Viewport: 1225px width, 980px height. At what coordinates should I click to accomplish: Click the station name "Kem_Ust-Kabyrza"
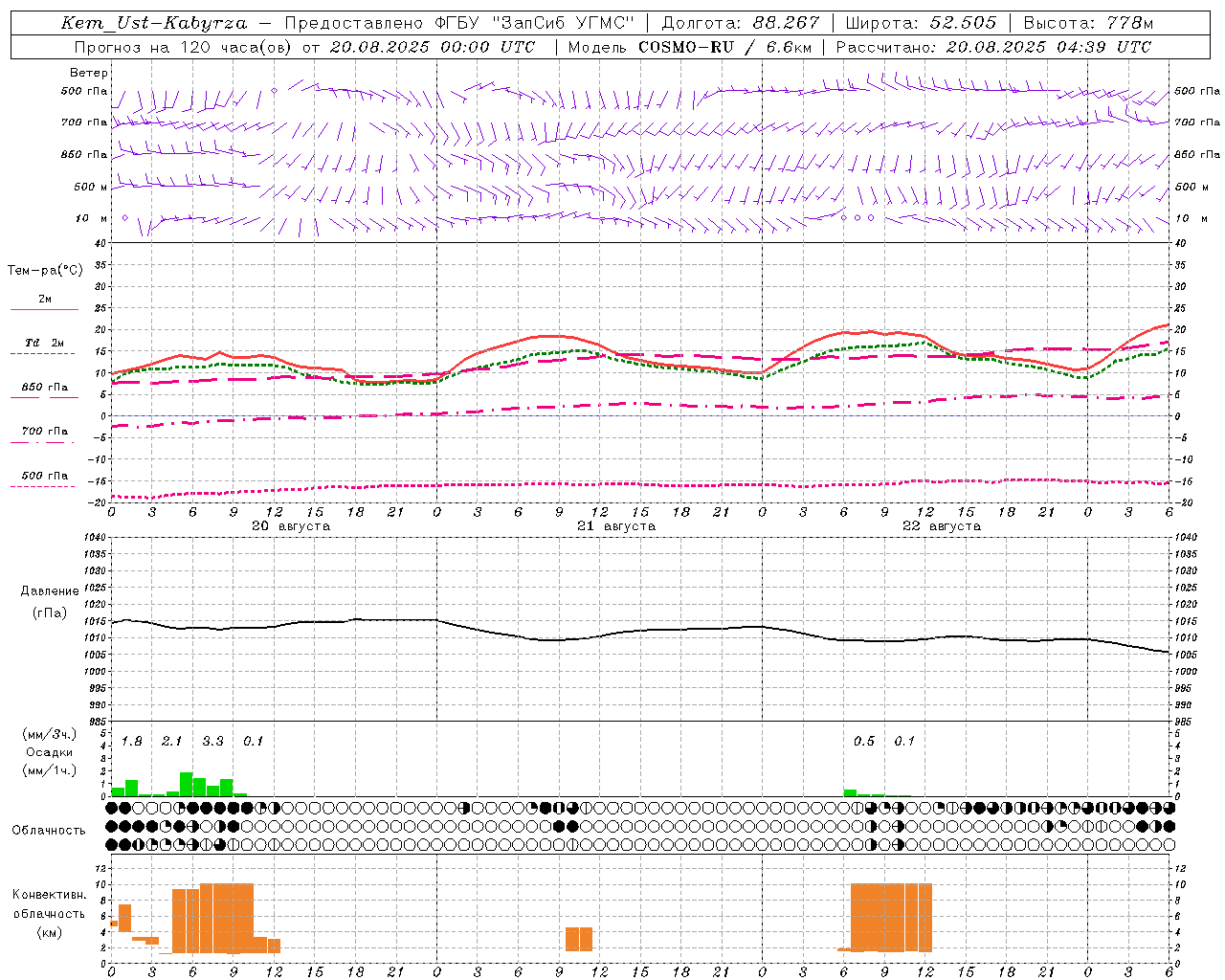coord(154,23)
